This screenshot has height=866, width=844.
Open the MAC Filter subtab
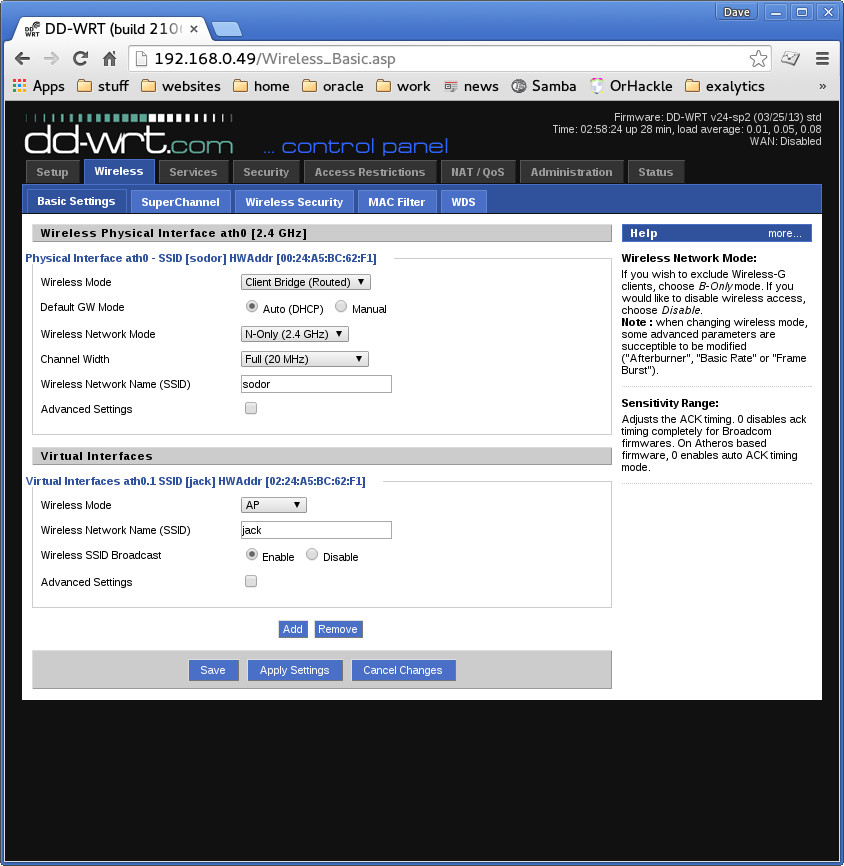pyautogui.click(x=397, y=202)
